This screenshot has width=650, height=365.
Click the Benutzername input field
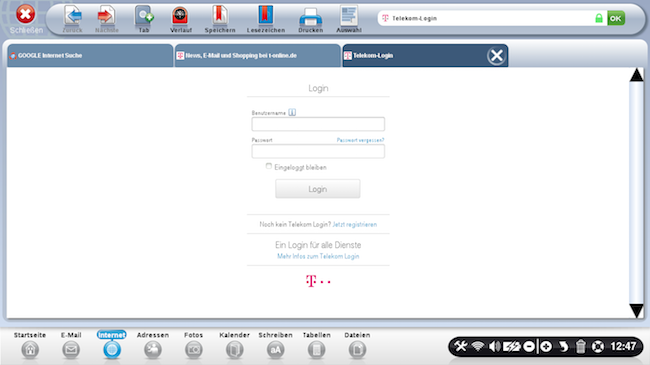tap(318, 124)
